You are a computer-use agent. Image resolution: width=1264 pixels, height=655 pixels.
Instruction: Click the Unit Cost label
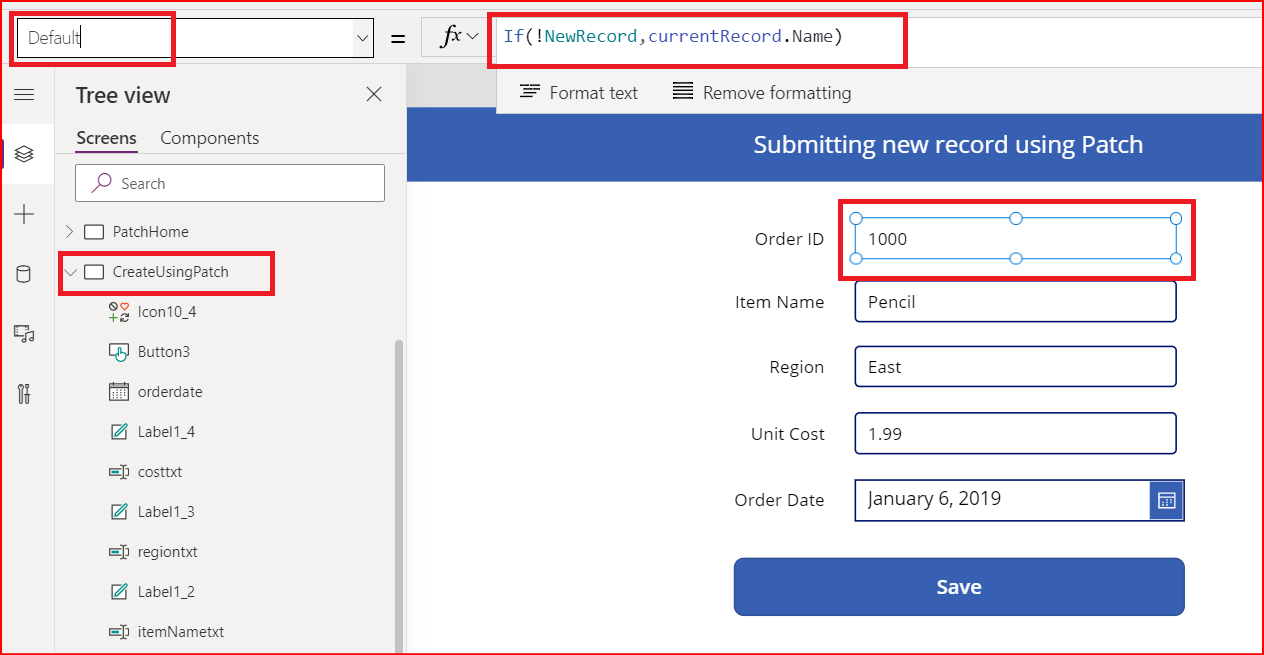(x=788, y=434)
